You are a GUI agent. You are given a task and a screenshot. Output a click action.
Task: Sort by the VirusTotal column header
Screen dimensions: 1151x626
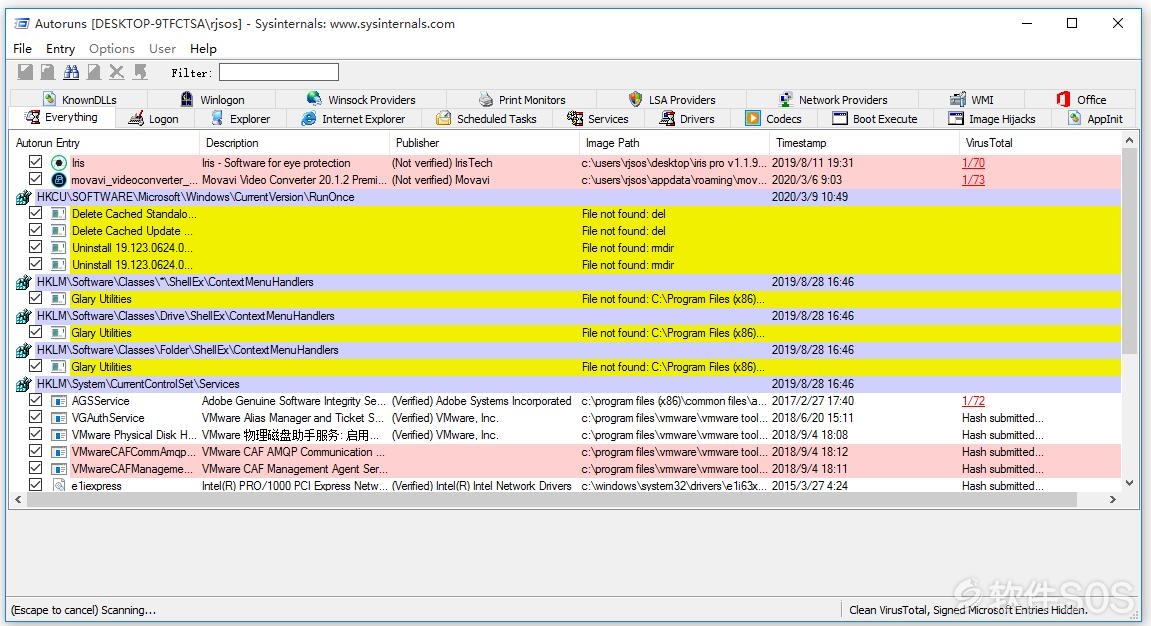coord(1041,142)
